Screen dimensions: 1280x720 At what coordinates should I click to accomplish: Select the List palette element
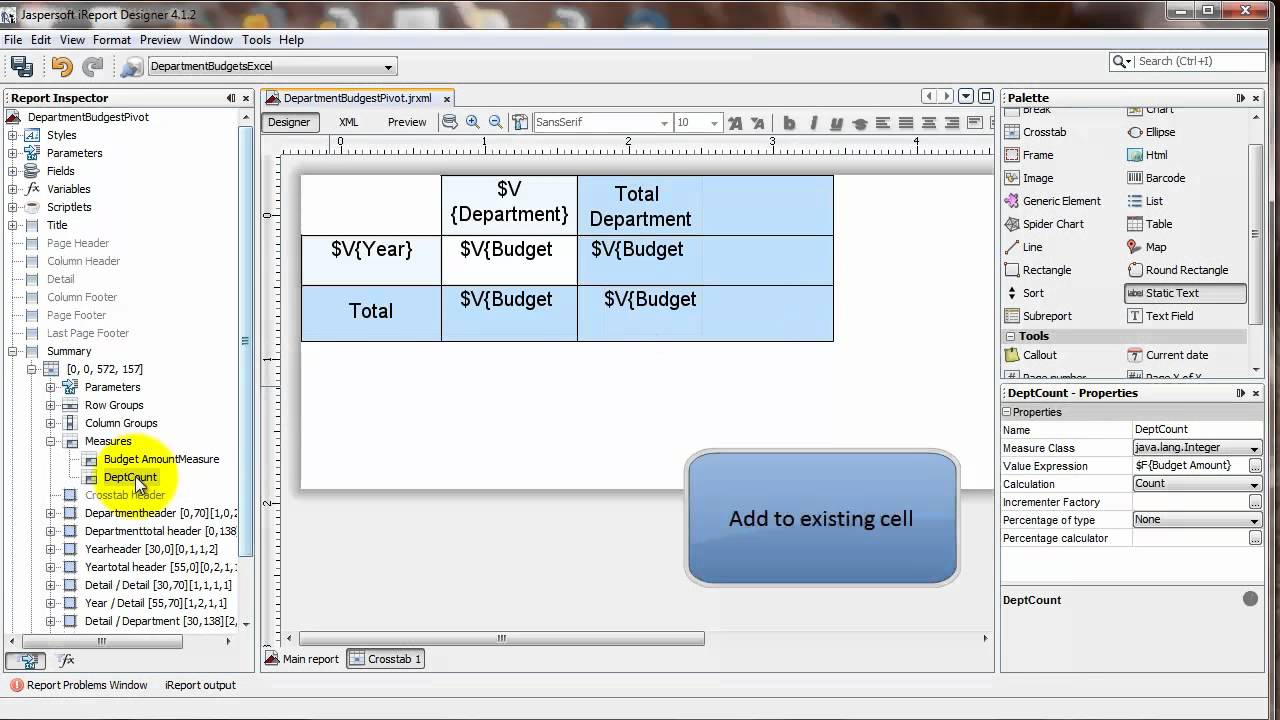(1145, 201)
